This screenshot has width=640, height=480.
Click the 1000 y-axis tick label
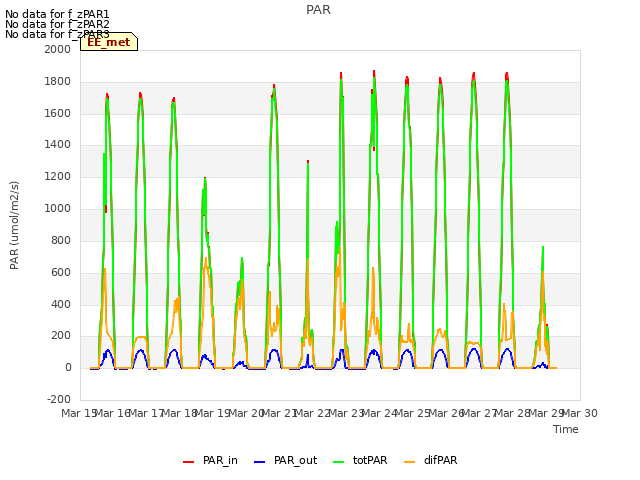pyautogui.click(x=58, y=209)
